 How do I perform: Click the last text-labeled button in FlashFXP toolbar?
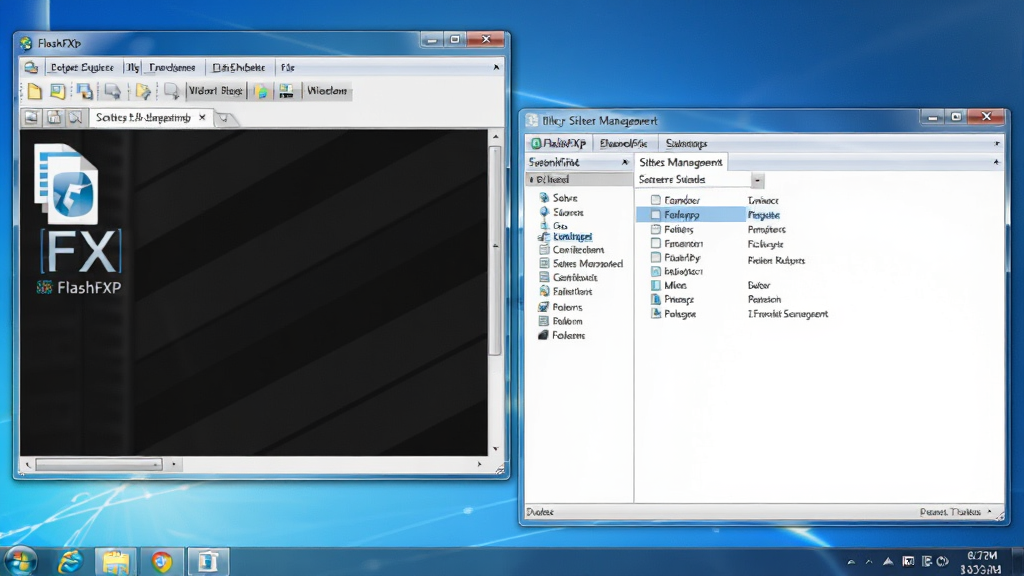point(327,91)
